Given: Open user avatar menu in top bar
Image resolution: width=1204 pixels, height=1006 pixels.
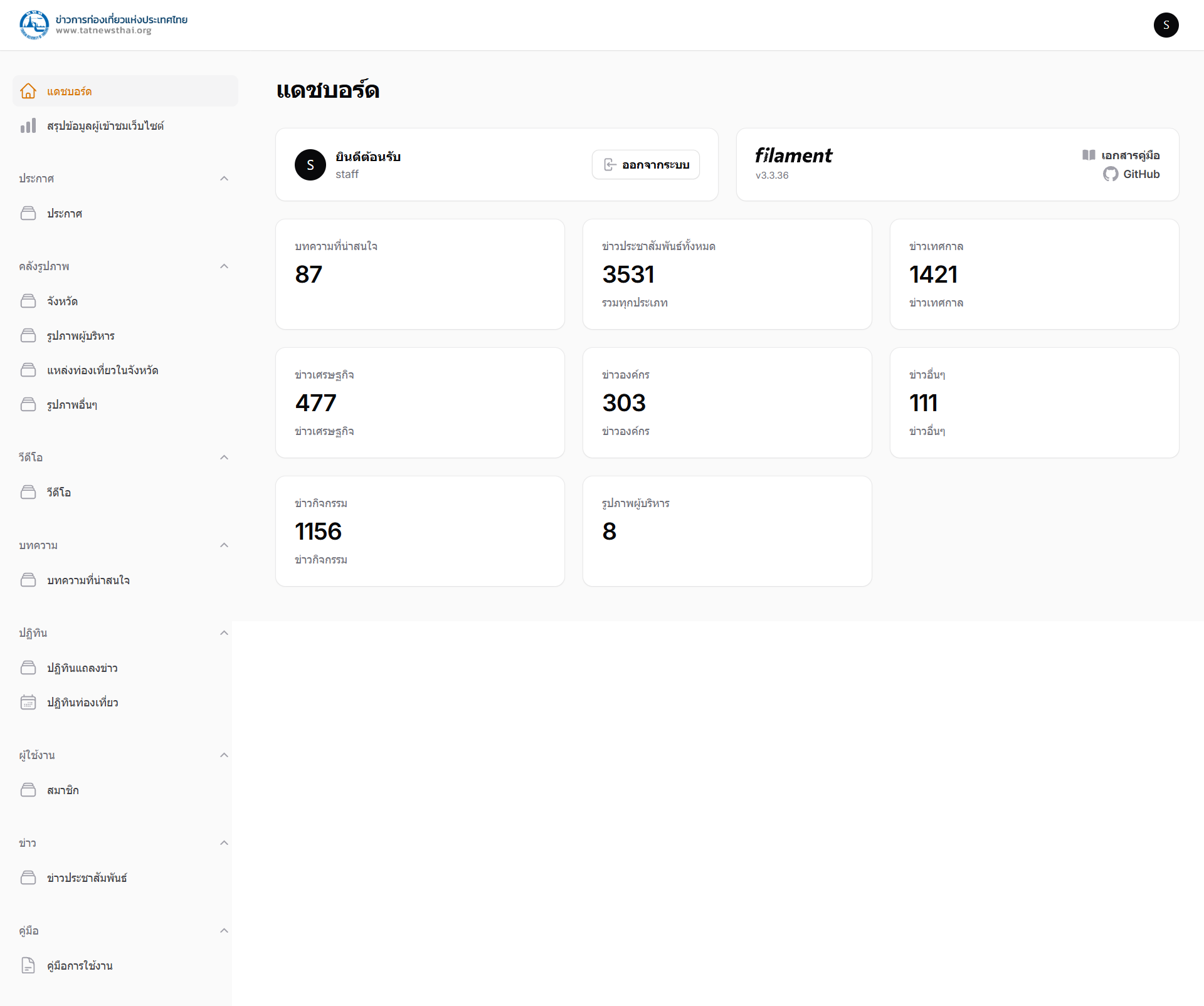Looking at the screenshot, I should click(x=1166, y=25).
